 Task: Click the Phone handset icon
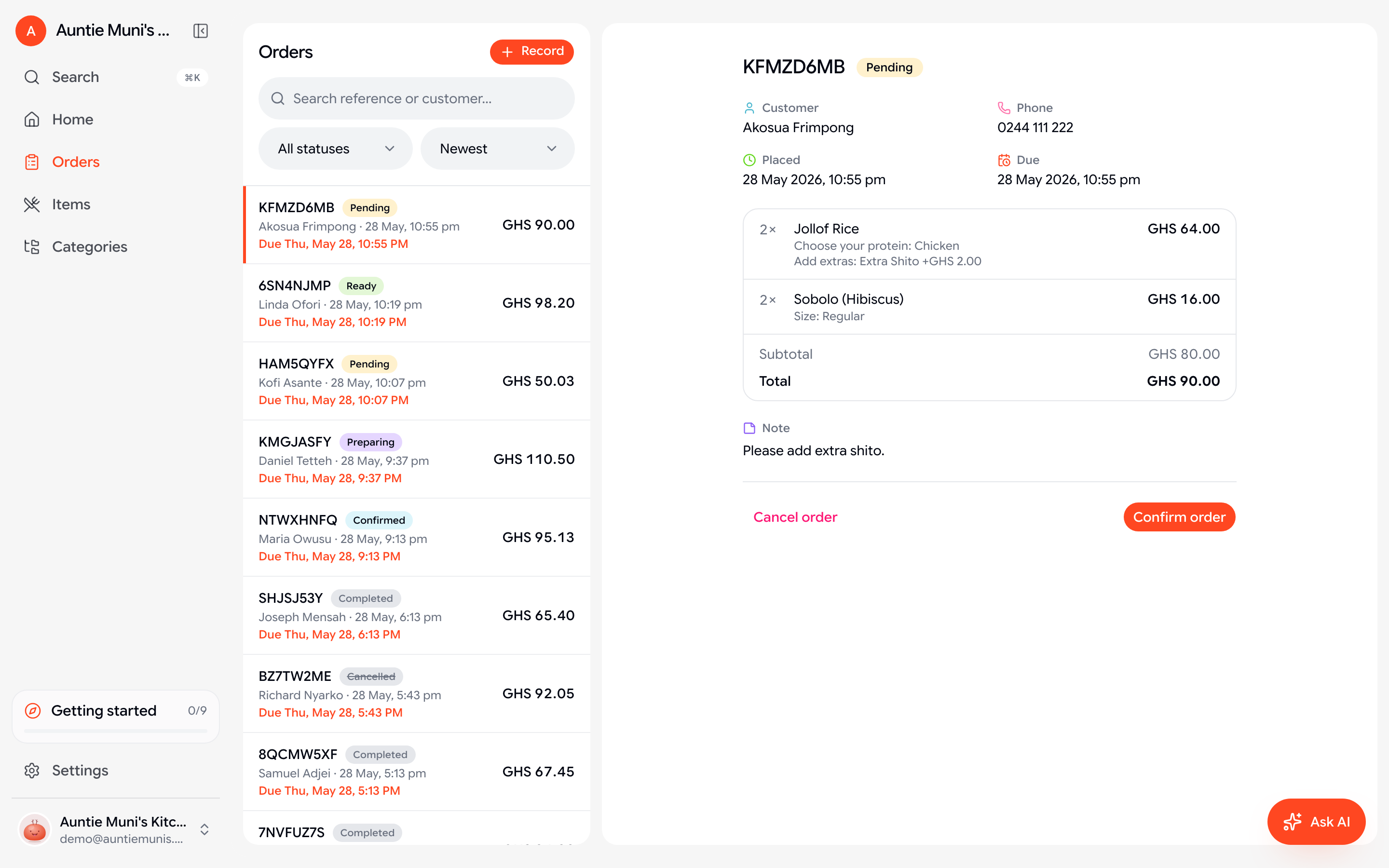tap(1003, 108)
